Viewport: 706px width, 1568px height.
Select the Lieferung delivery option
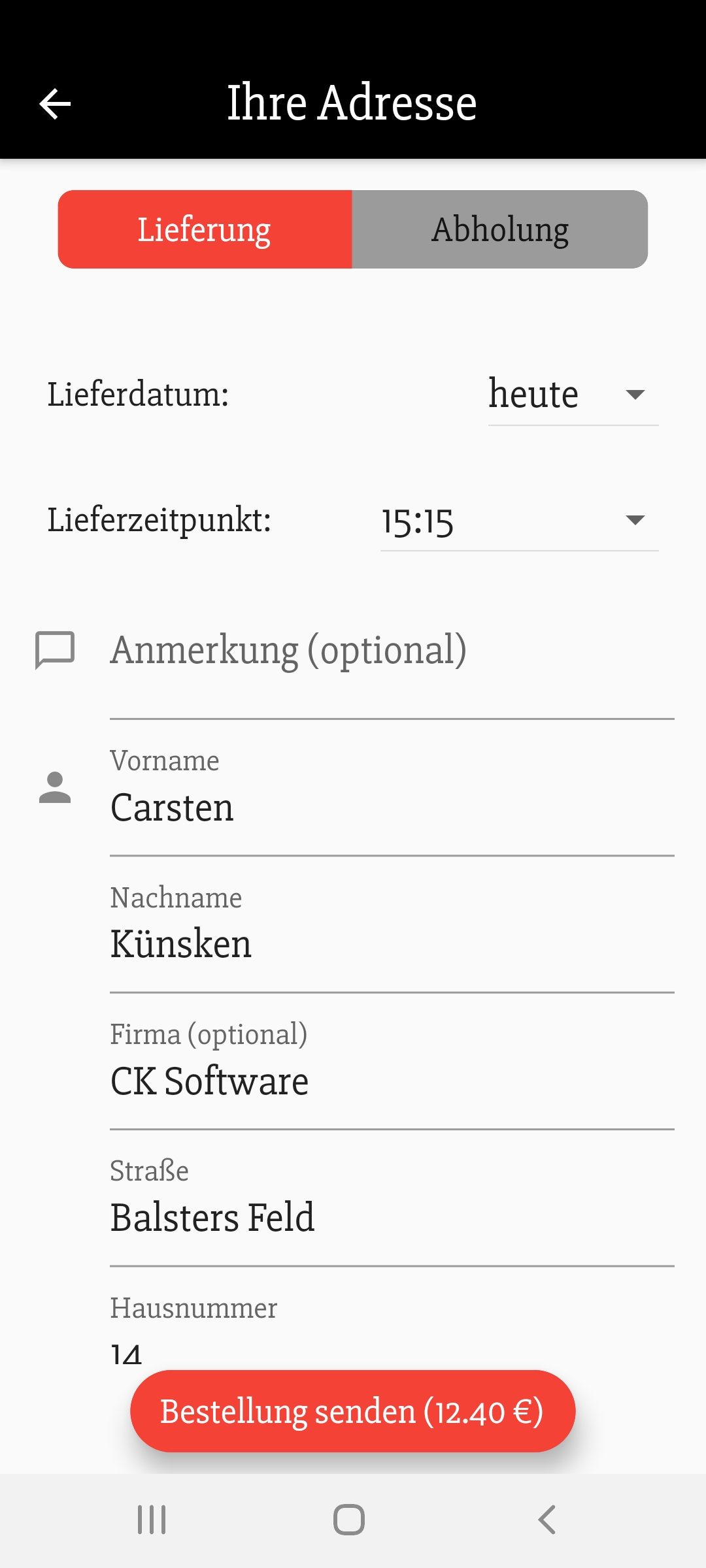205,229
